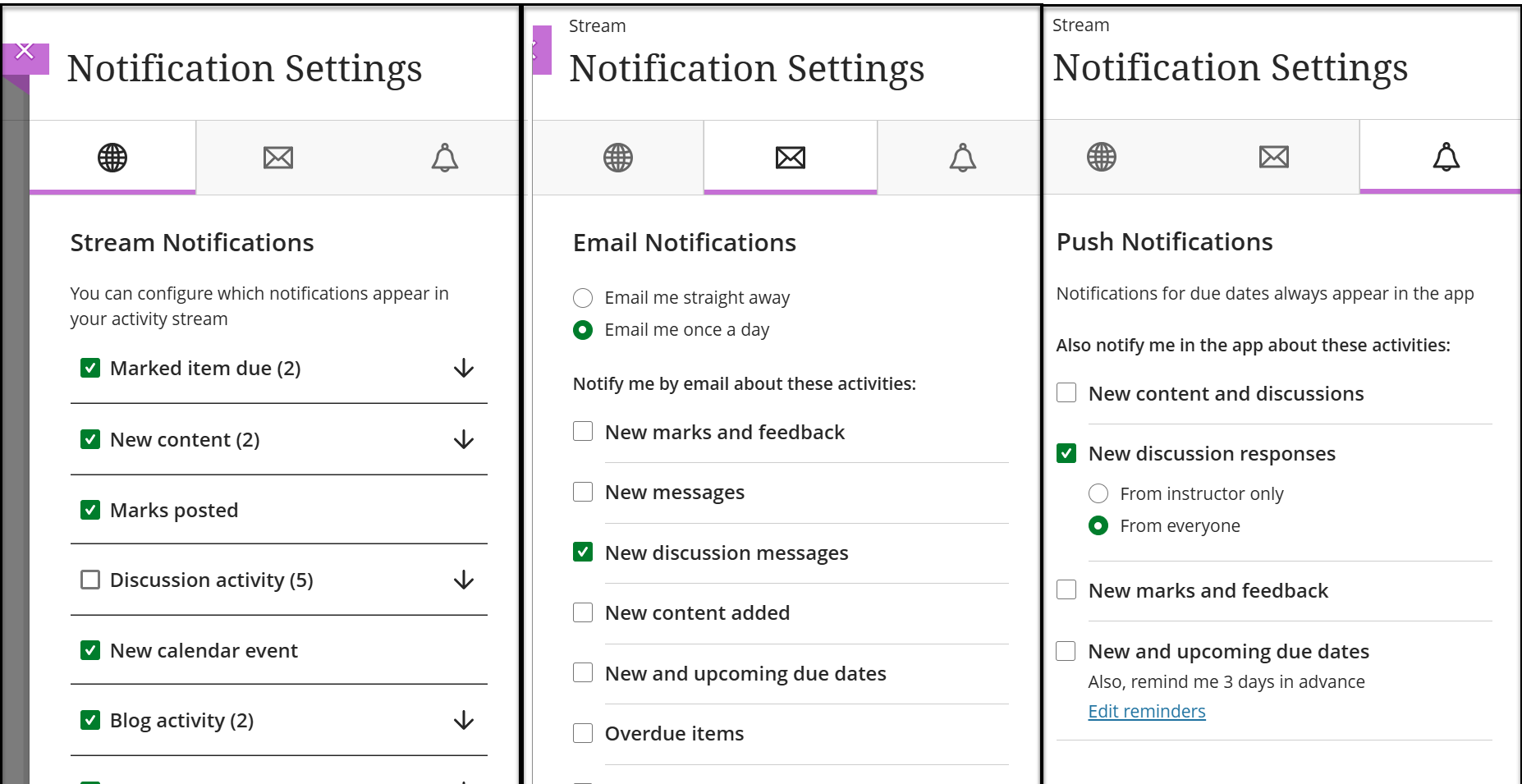The height and width of the screenshot is (784, 1522).
Task: Expand New content notification options
Action: pos(463,441)
